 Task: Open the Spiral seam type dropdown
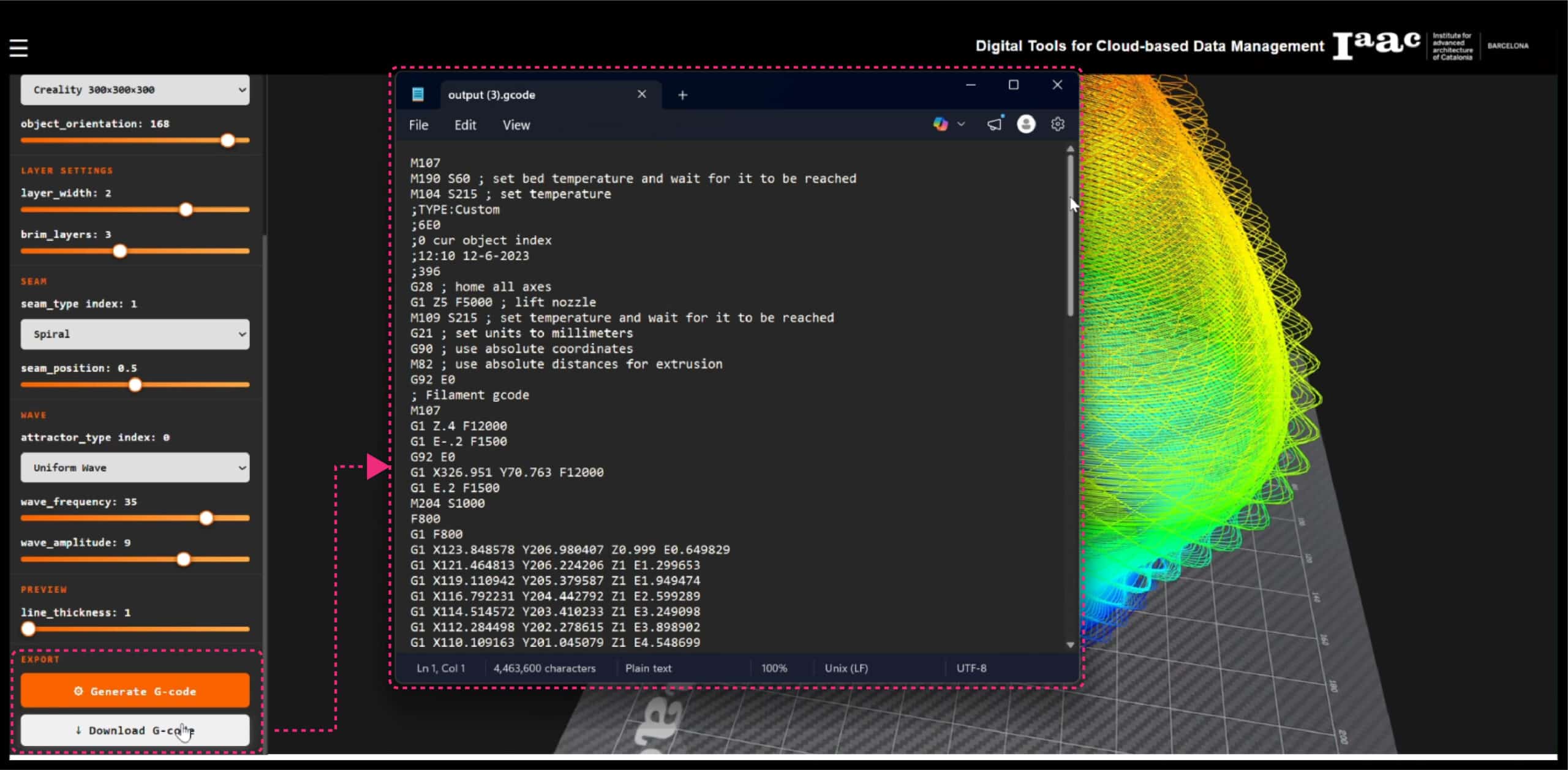(135, 334)
